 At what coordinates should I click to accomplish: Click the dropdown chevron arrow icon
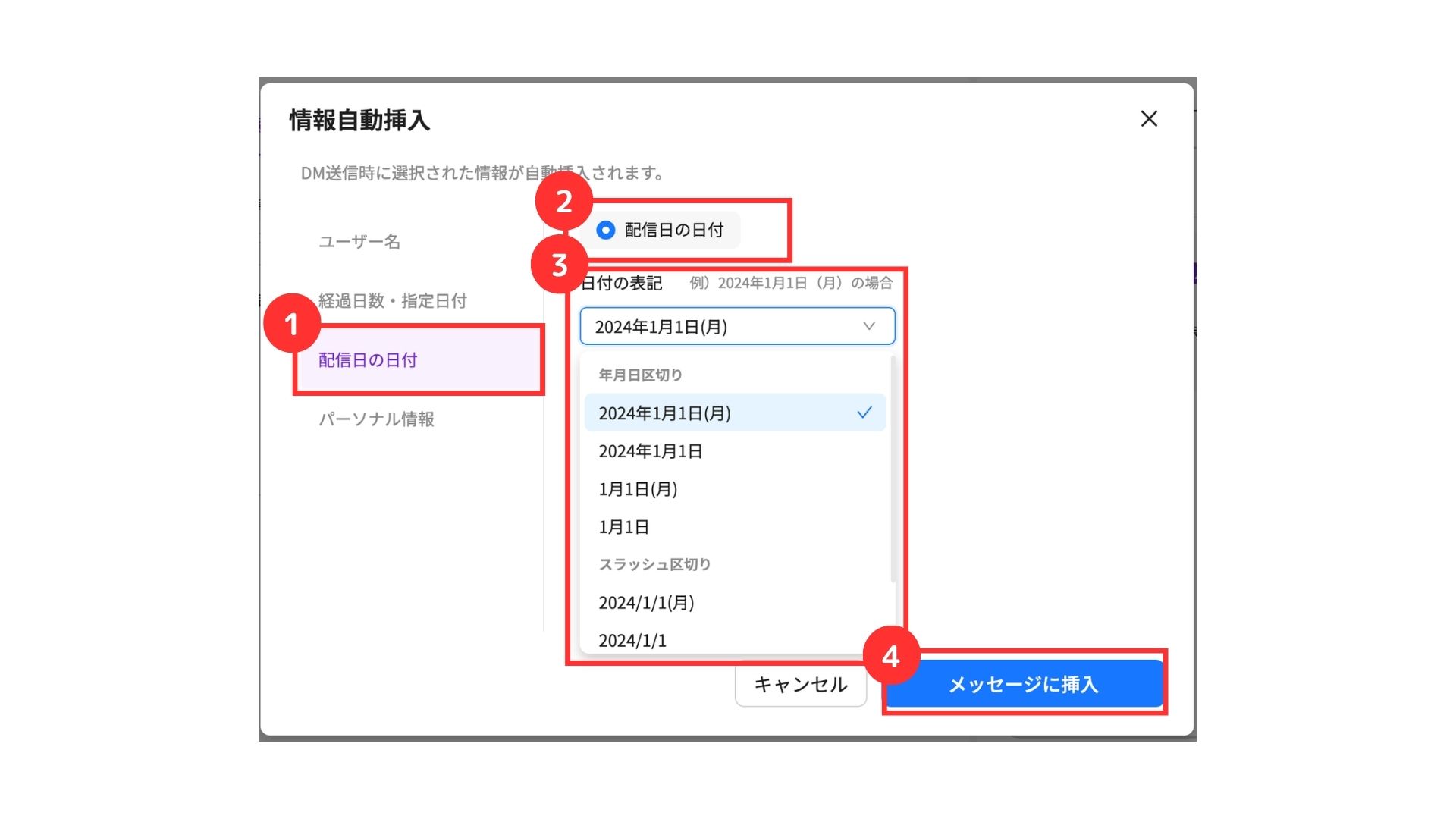pyautogui.click(x=869, y=326)
